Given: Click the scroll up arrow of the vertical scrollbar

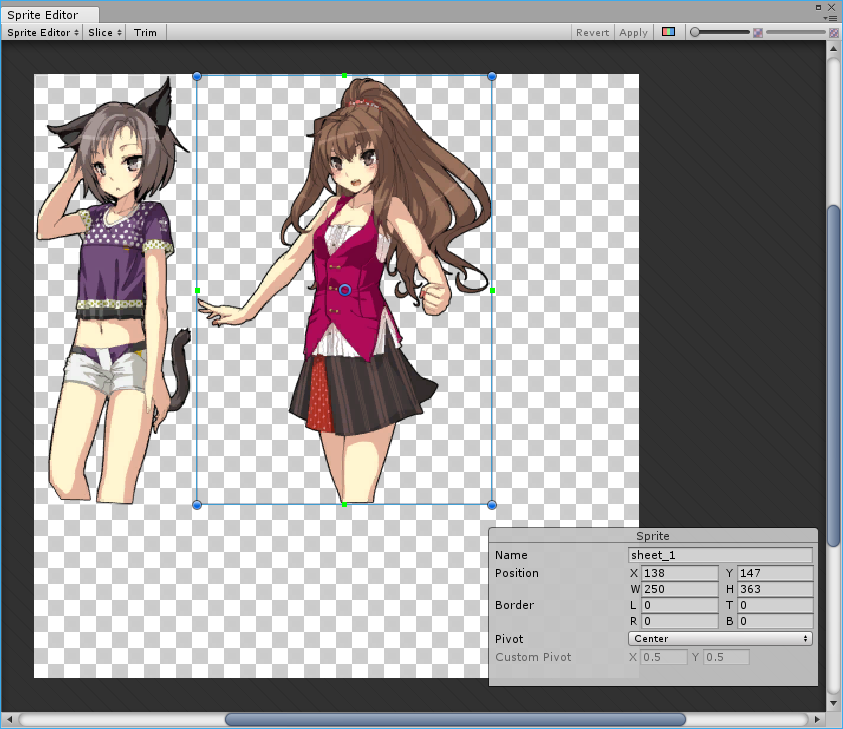Looking at the screenshot, I should click(x=833, y=48).
